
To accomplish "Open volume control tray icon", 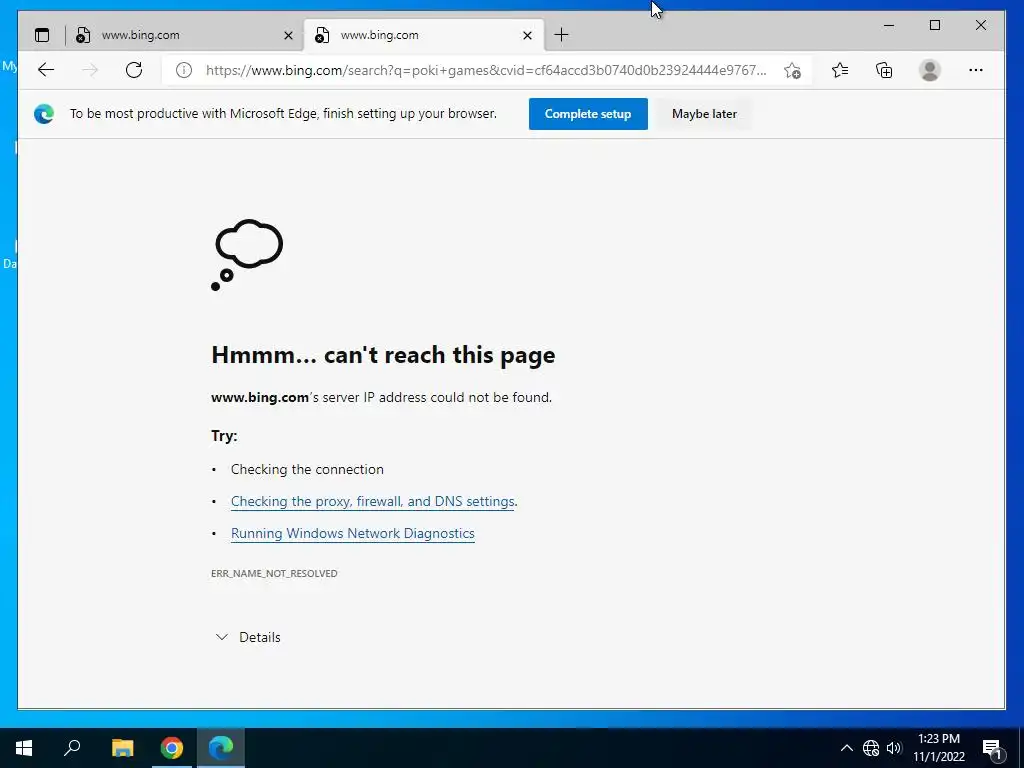I will (x=894, y=748).
